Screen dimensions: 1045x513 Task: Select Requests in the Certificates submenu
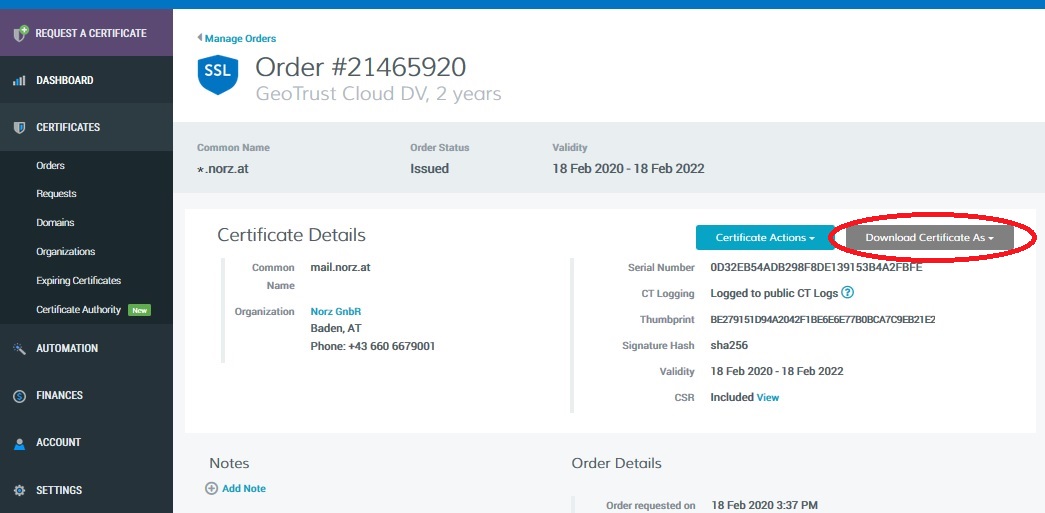57,194
